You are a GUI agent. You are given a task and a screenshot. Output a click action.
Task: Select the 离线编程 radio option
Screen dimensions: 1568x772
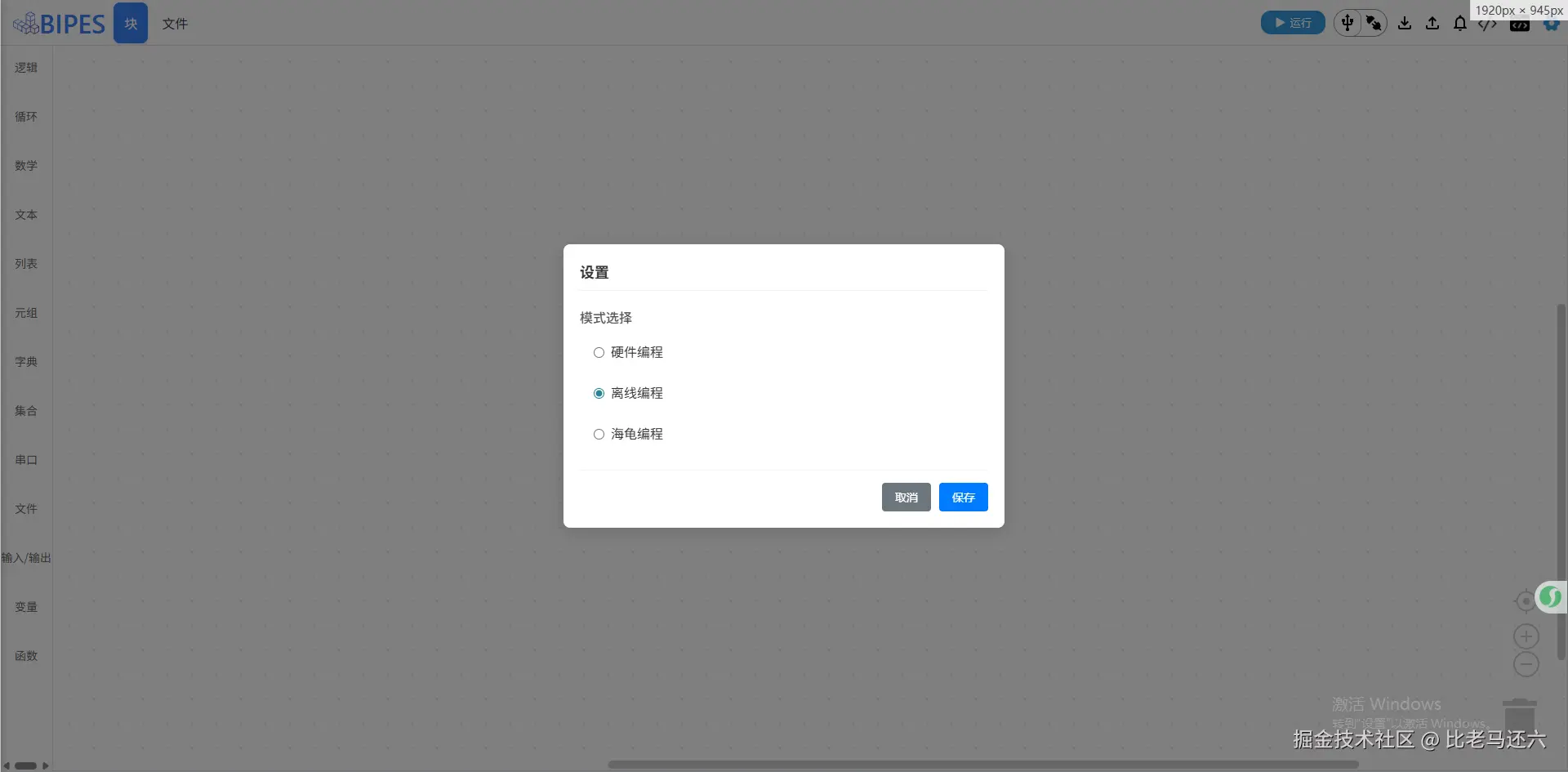(x=599, y=393)
